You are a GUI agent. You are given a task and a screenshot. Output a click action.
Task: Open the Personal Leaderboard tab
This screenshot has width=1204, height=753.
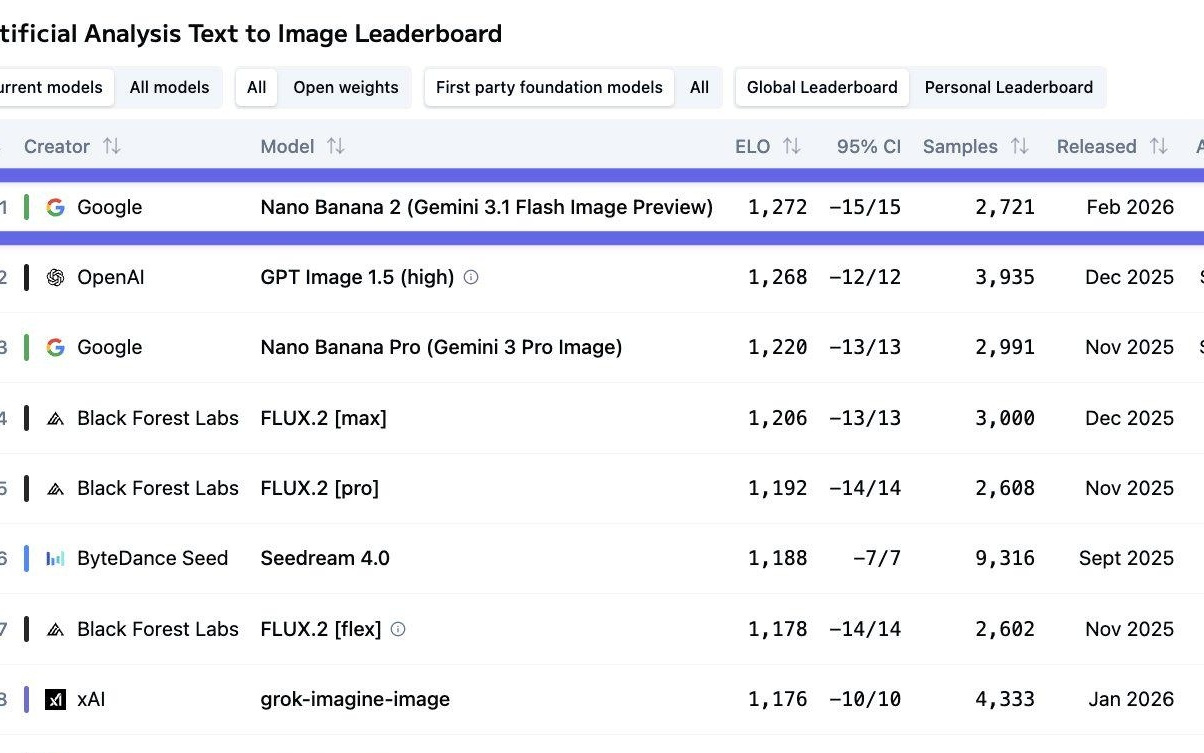[1008, 88]
